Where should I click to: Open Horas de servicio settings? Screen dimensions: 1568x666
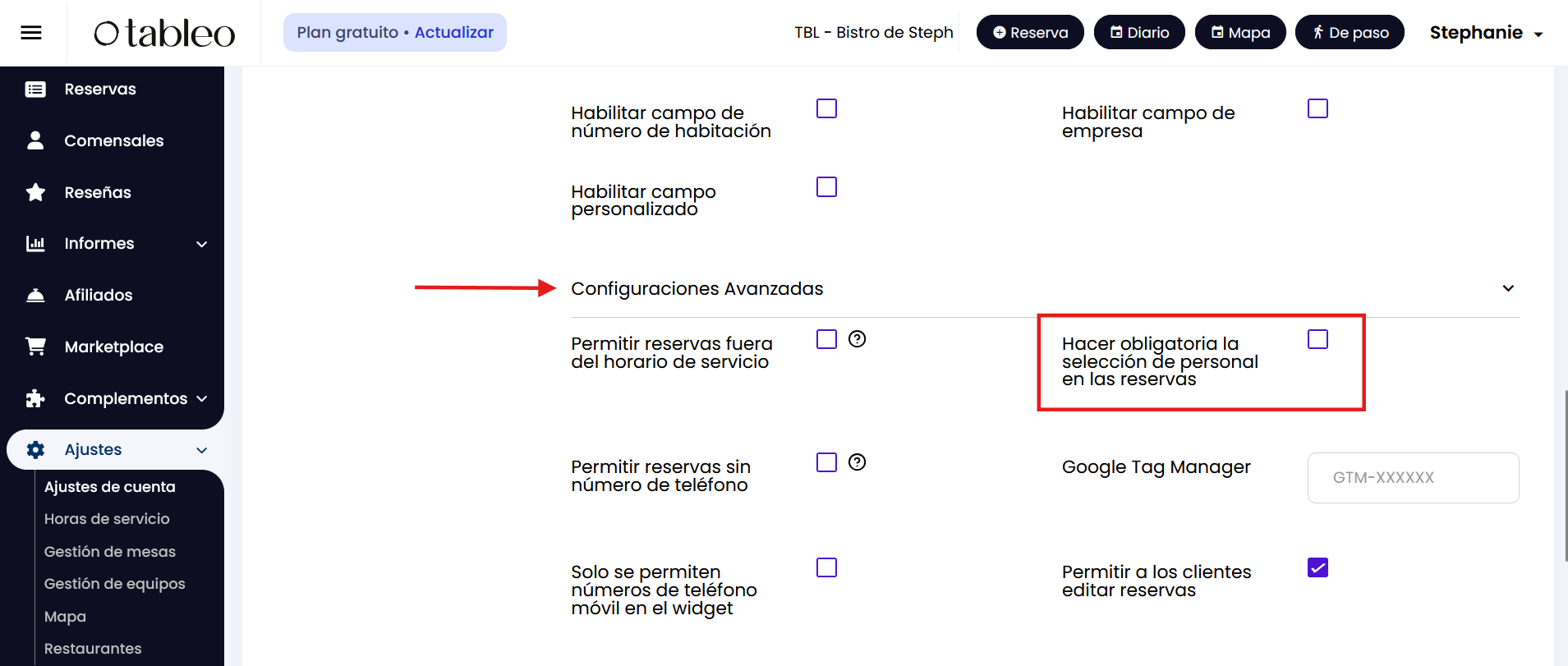pos(107,519)
